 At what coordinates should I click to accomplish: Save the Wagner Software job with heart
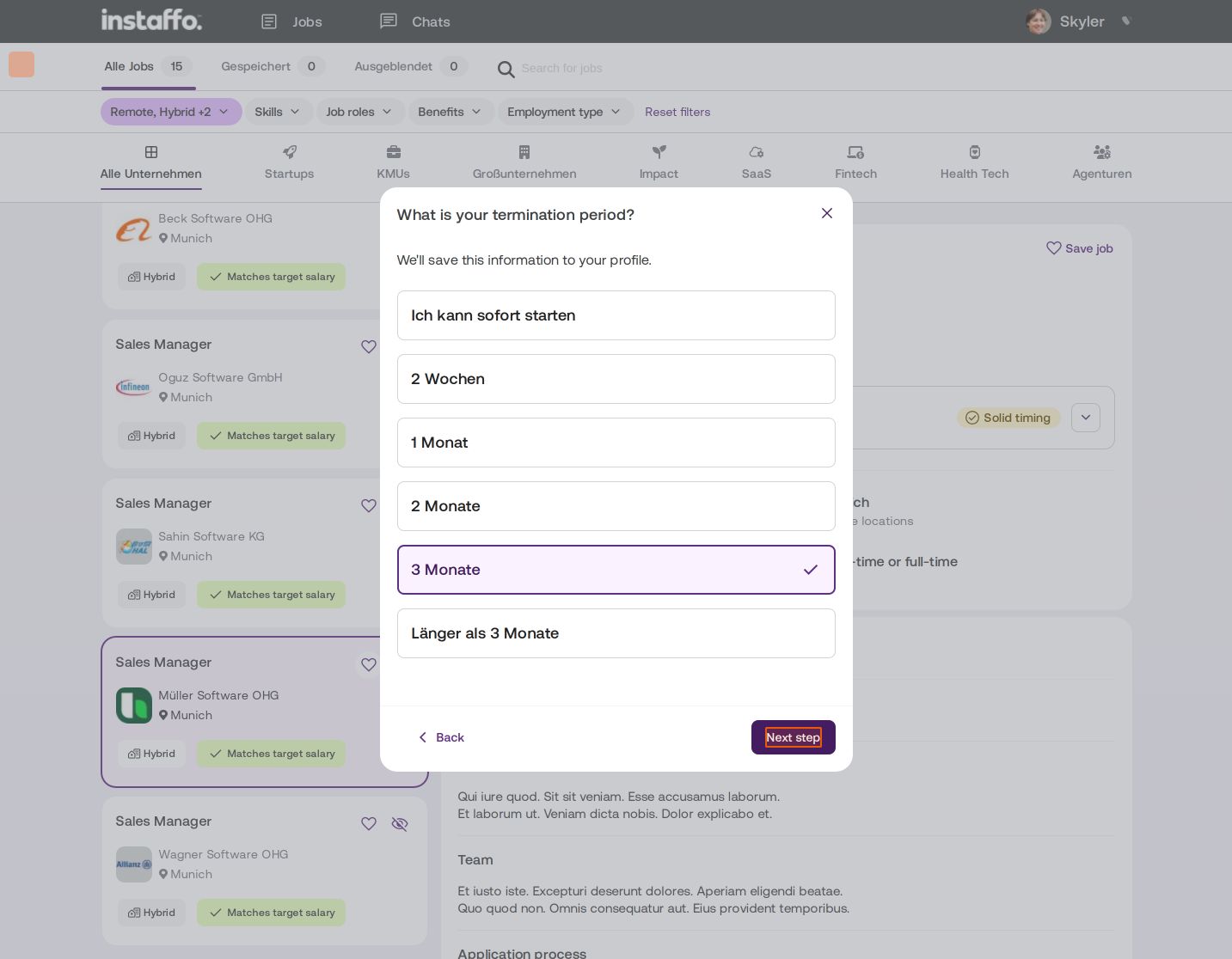coord(369,823)
